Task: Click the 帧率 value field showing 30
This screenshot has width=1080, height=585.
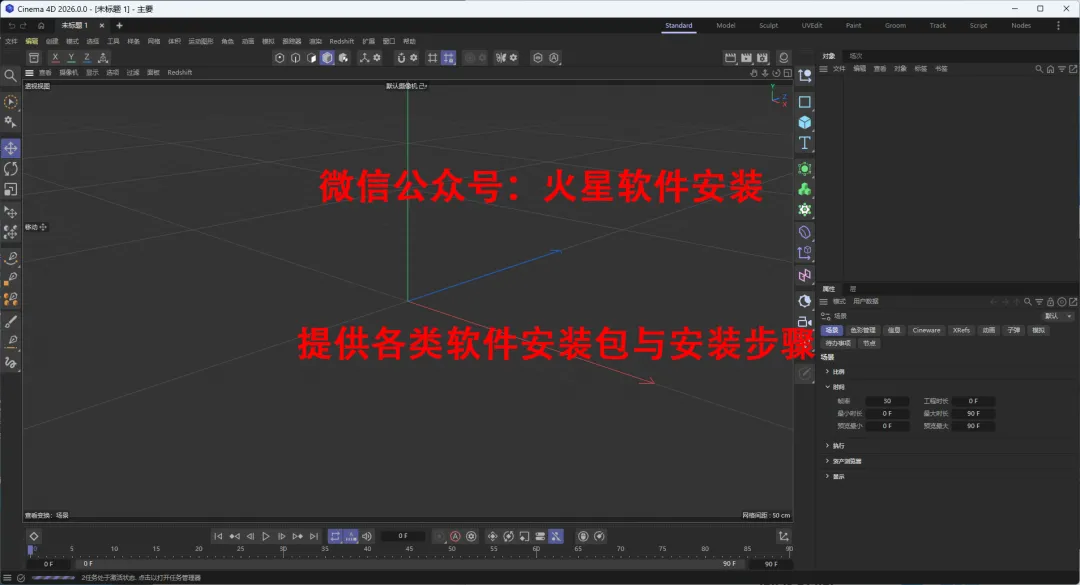Action: pyautogui.click(x=887, y=401)
